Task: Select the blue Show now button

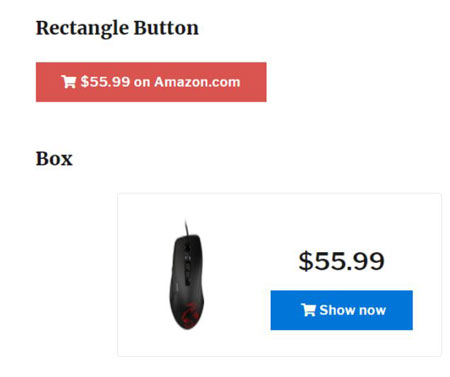Action: pos(341,310)
